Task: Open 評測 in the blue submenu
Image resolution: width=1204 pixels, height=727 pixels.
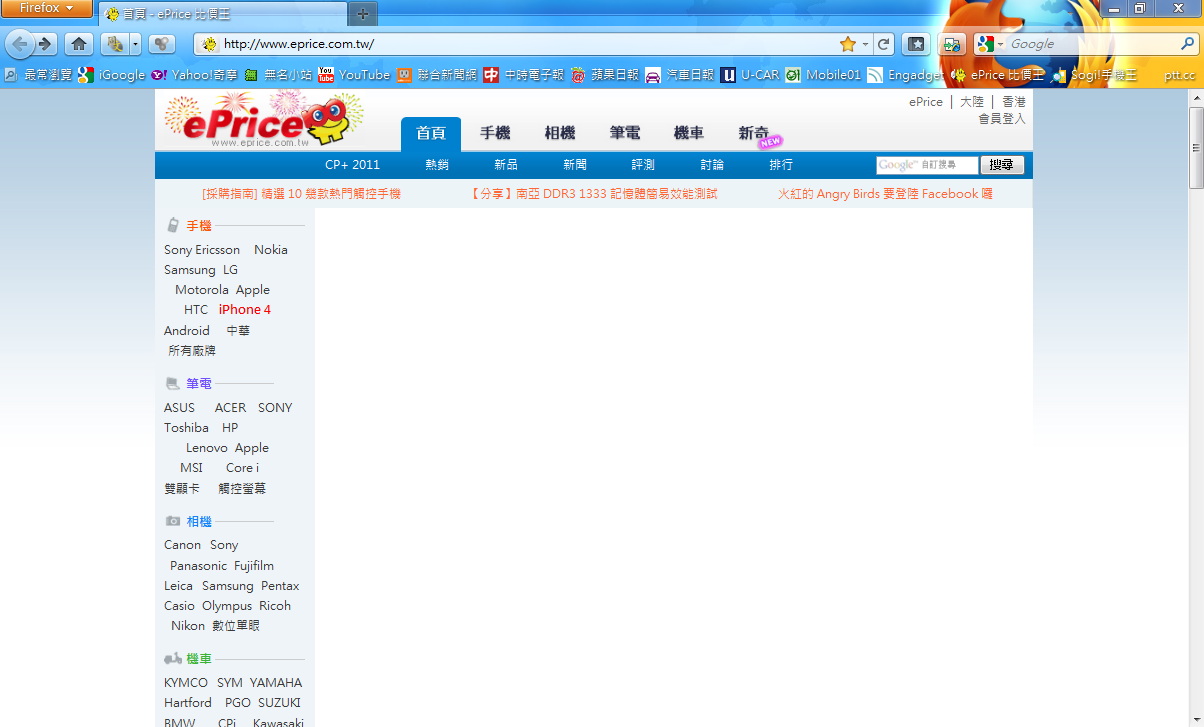Action: click(643, 165)
